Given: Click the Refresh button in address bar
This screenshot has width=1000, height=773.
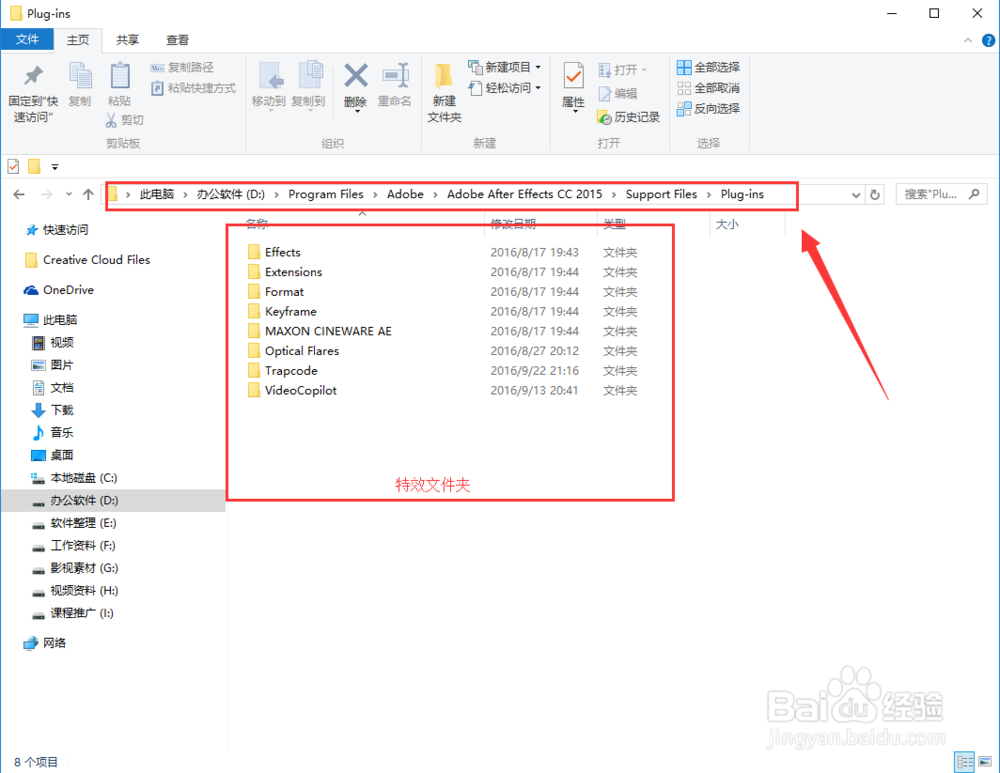Looking at the screenshot, I should pyautogui.click(x=876, y=195).
